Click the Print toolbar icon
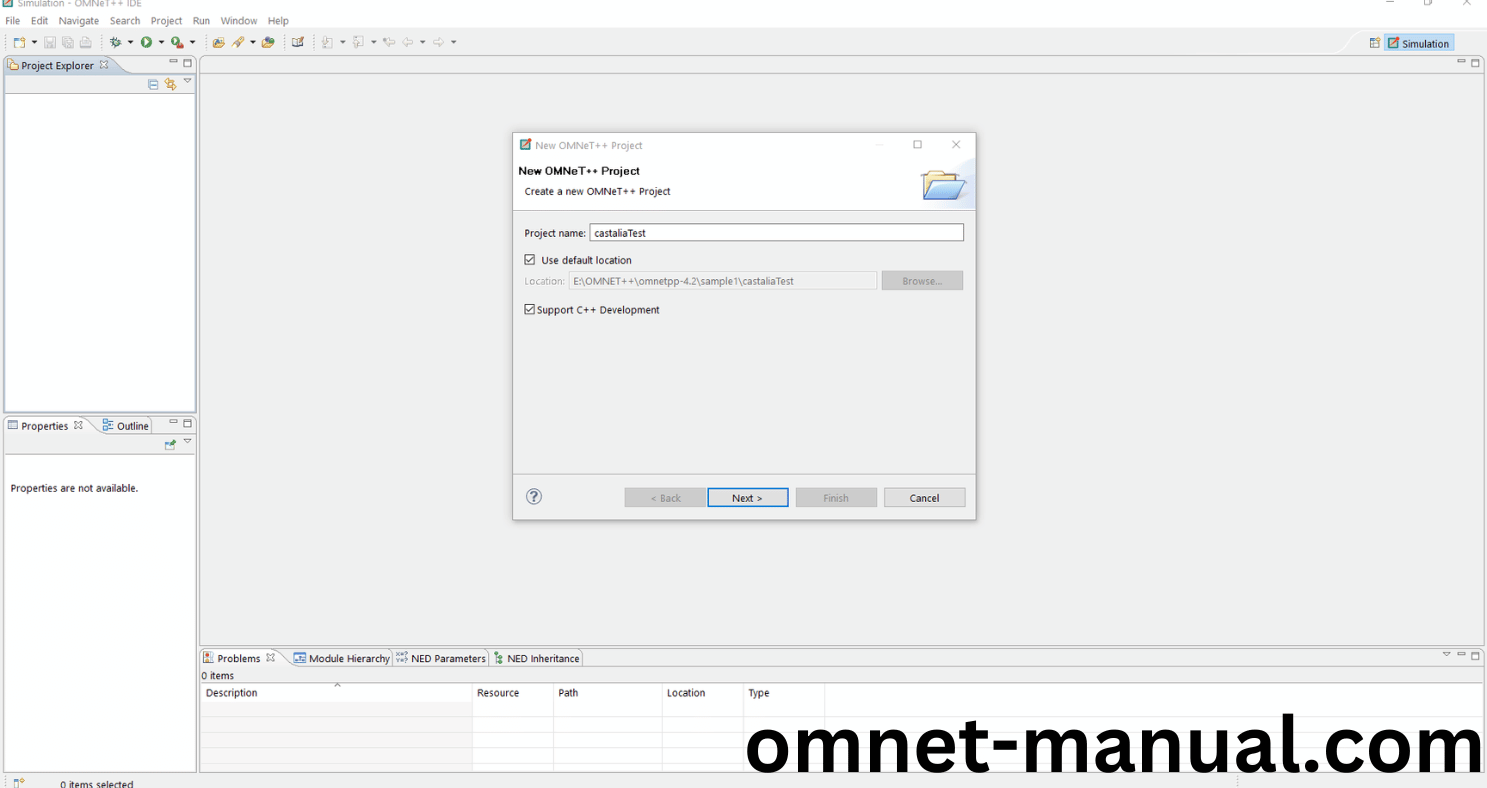This screenshot has height=788, width=1487. coord(86,42)
